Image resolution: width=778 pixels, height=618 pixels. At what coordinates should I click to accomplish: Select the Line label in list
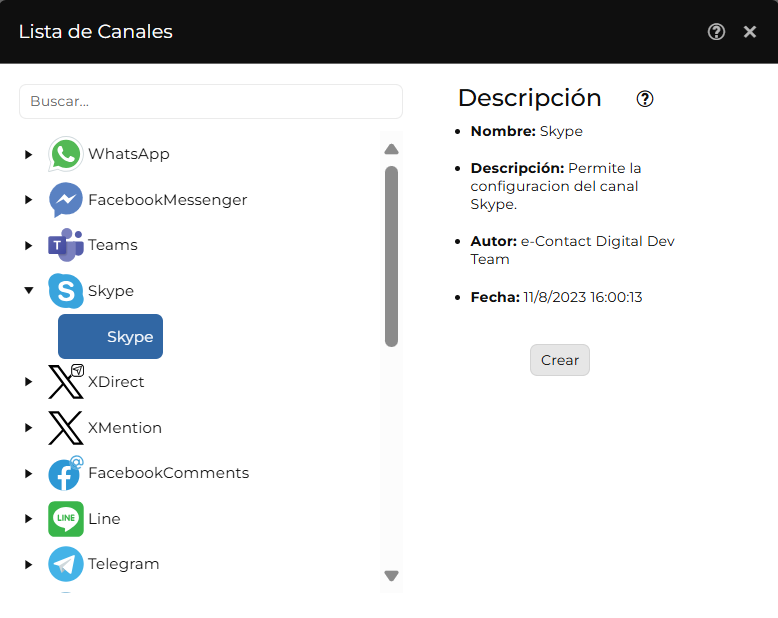pyautogui.click(x=104, y=519)
